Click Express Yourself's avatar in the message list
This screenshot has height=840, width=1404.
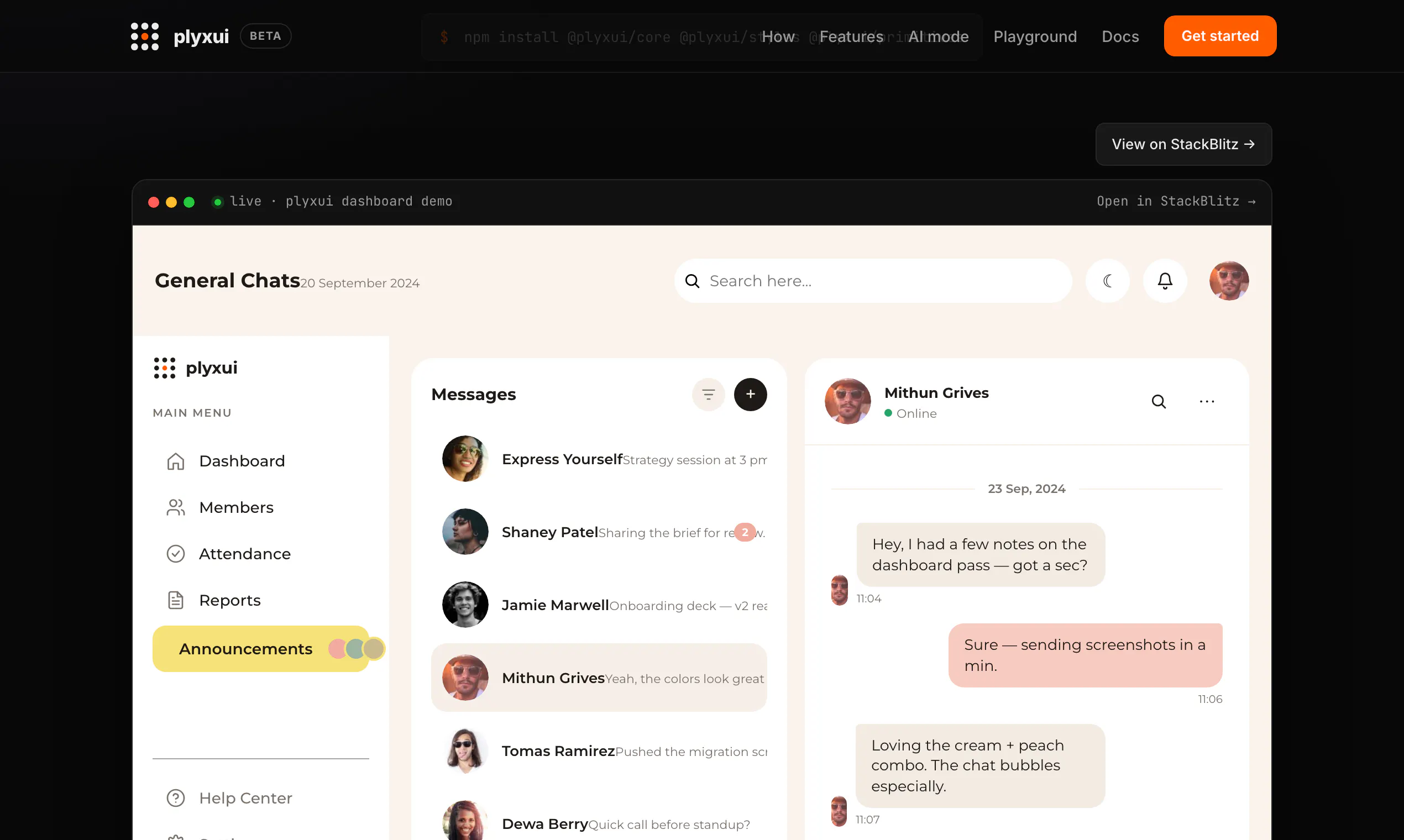pos(465,459)
